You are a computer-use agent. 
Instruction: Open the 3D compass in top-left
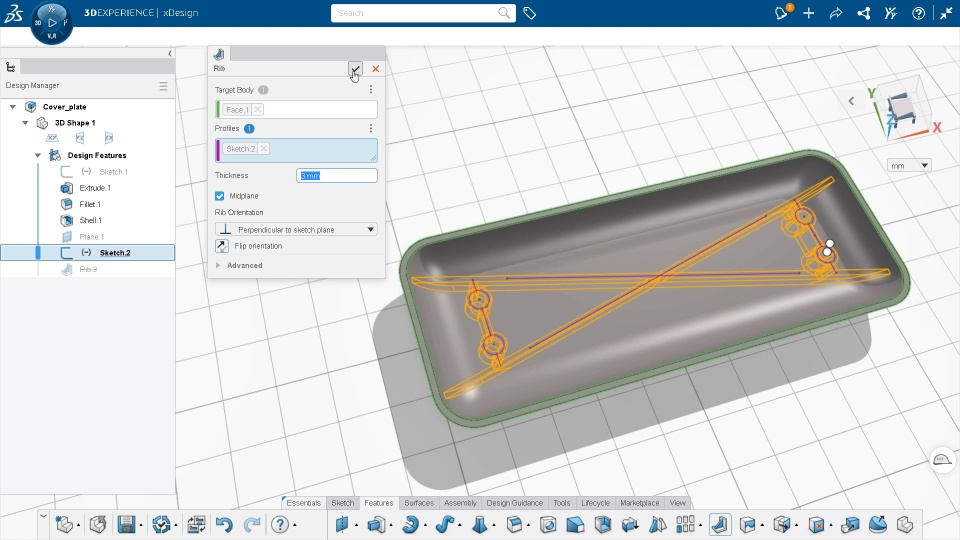(x=52, y=22)
